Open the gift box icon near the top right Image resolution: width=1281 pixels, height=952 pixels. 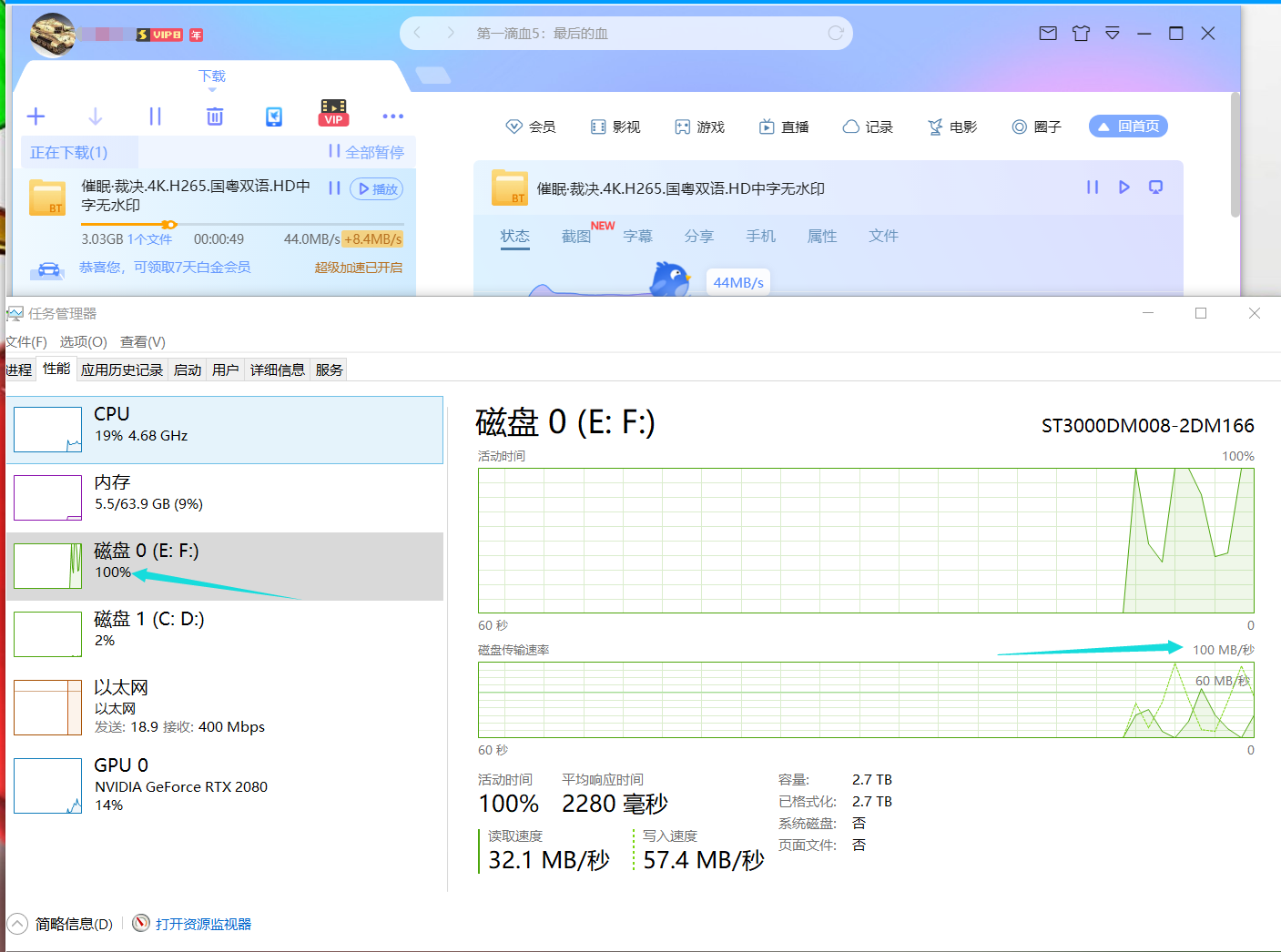[x=1081, y=33]
